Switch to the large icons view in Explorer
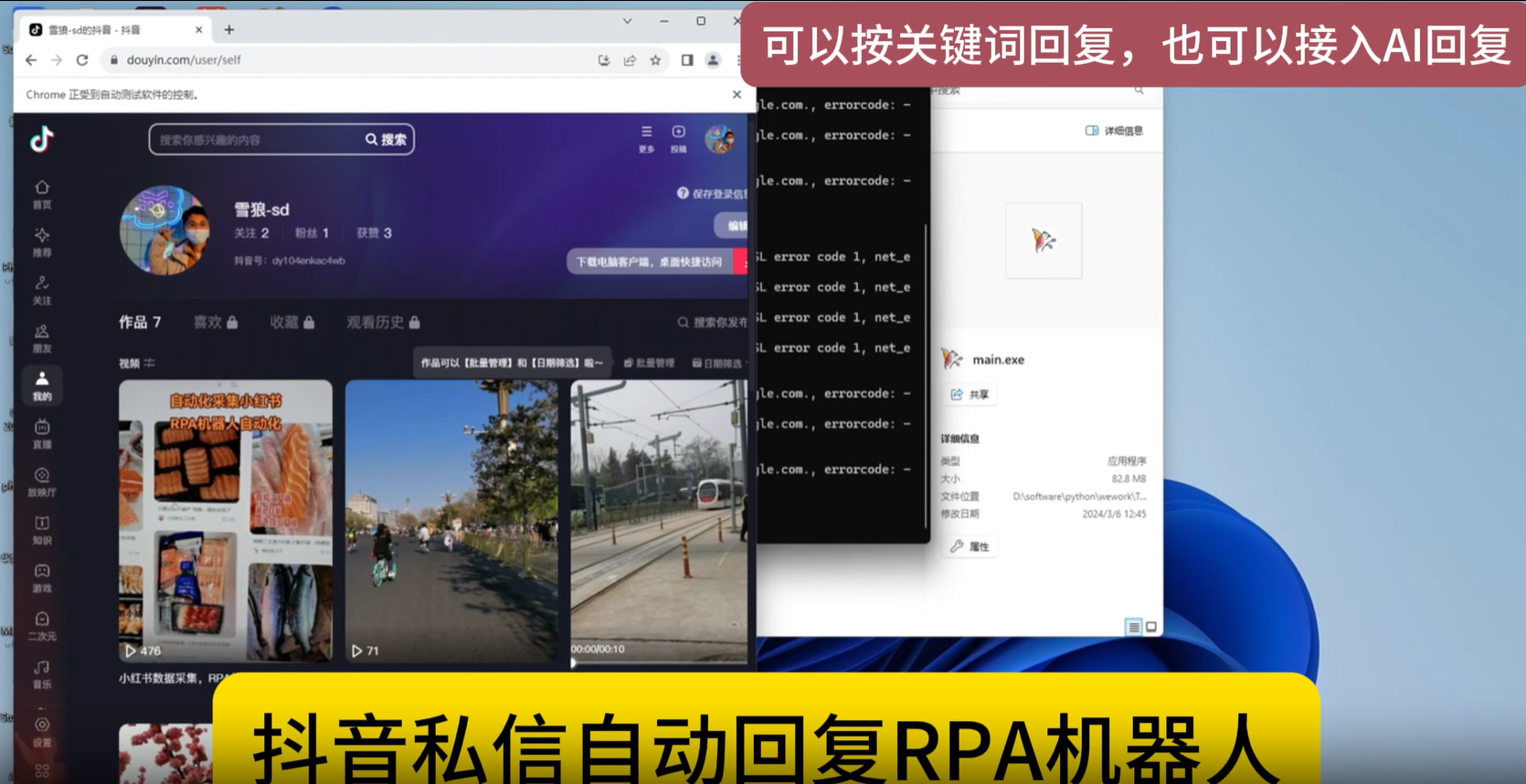This screenshot has height=784, width=1526. click(x=1151, y=627)
